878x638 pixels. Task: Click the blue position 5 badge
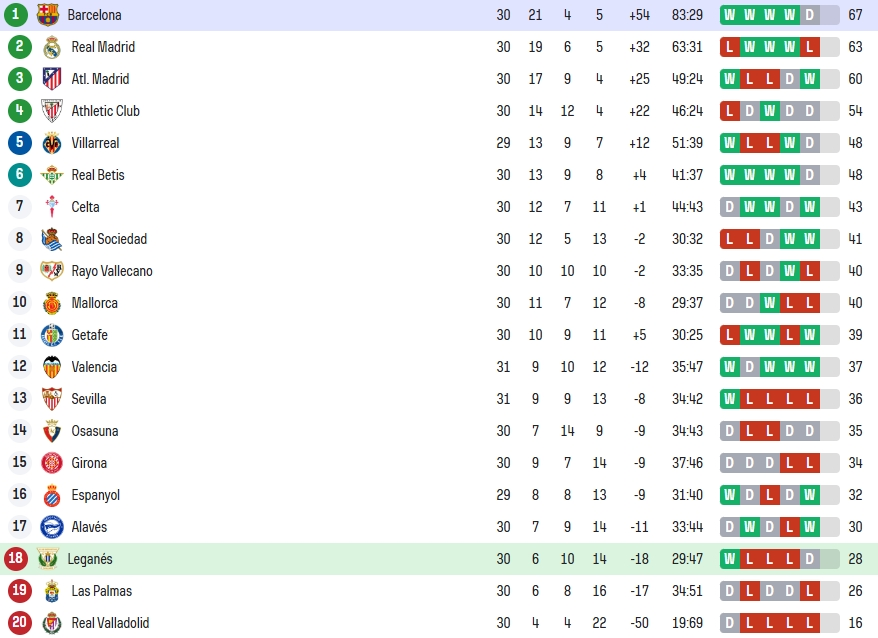coord(20,142)
